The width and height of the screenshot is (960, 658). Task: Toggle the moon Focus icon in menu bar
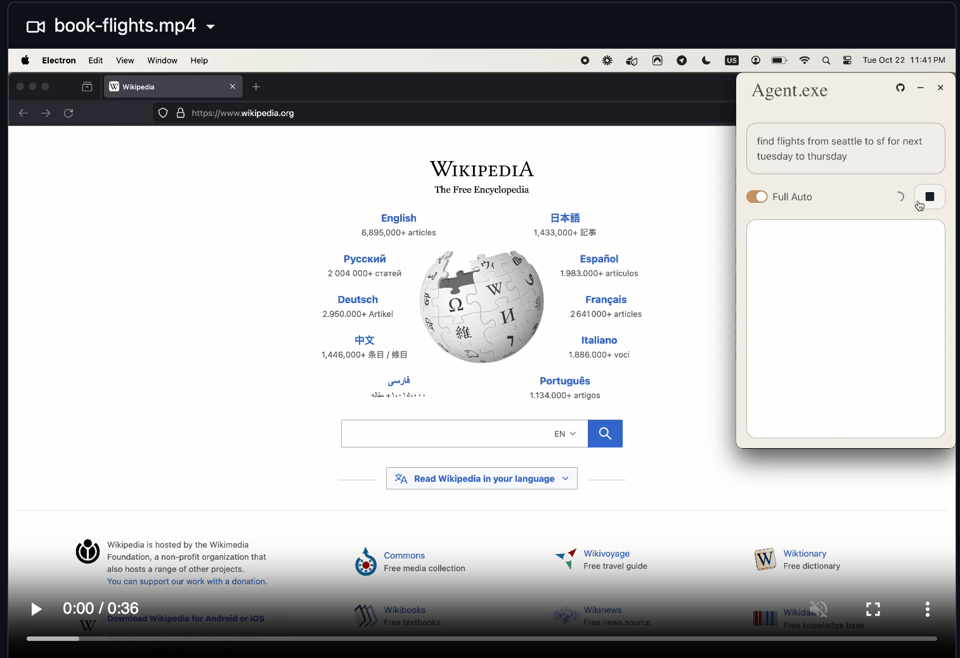tap(706, 61)
